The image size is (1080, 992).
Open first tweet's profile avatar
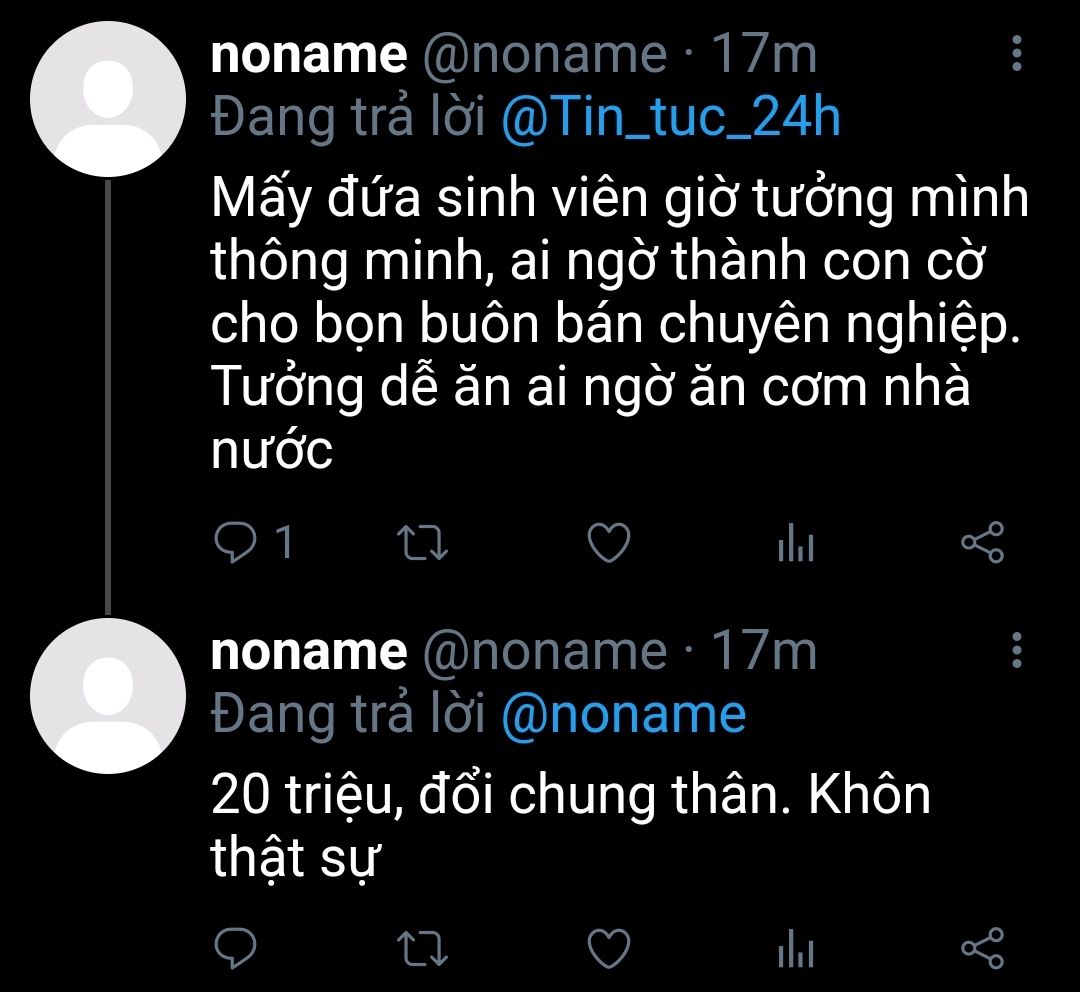point(108,98)
